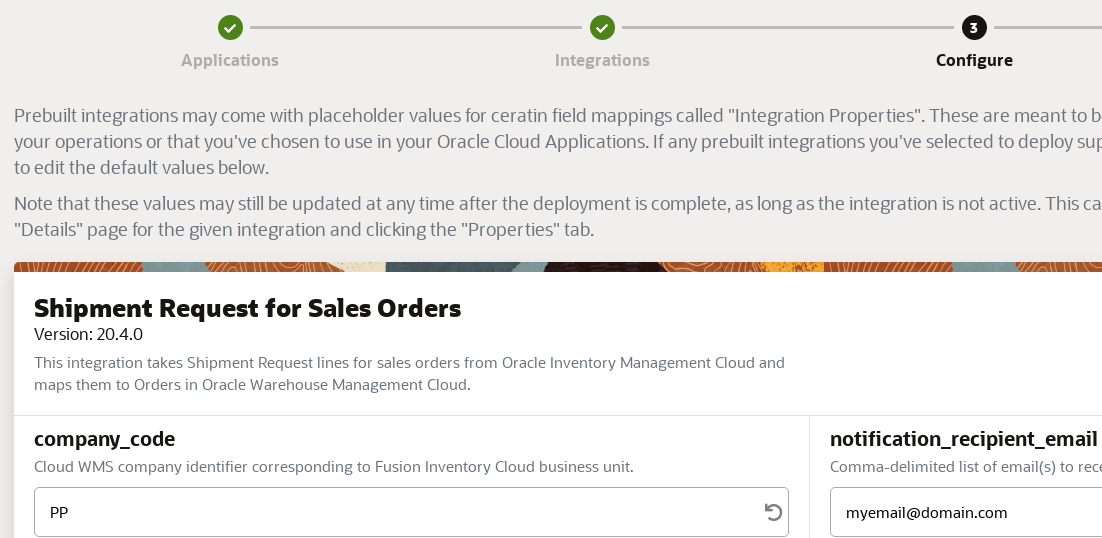Click the company_code field label
The width and height of the screenshot is (1102, 538).
click(104, 438)
